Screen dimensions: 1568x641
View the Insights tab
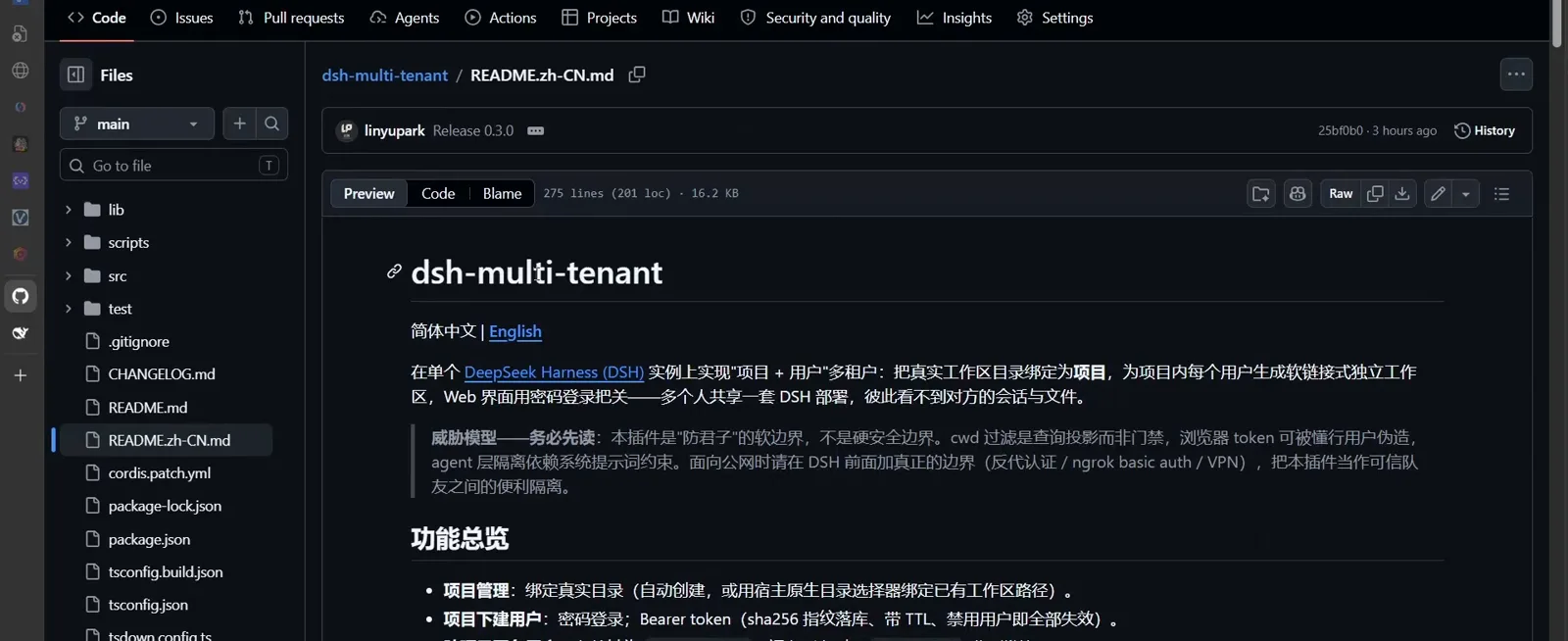(x=955, y=18)
